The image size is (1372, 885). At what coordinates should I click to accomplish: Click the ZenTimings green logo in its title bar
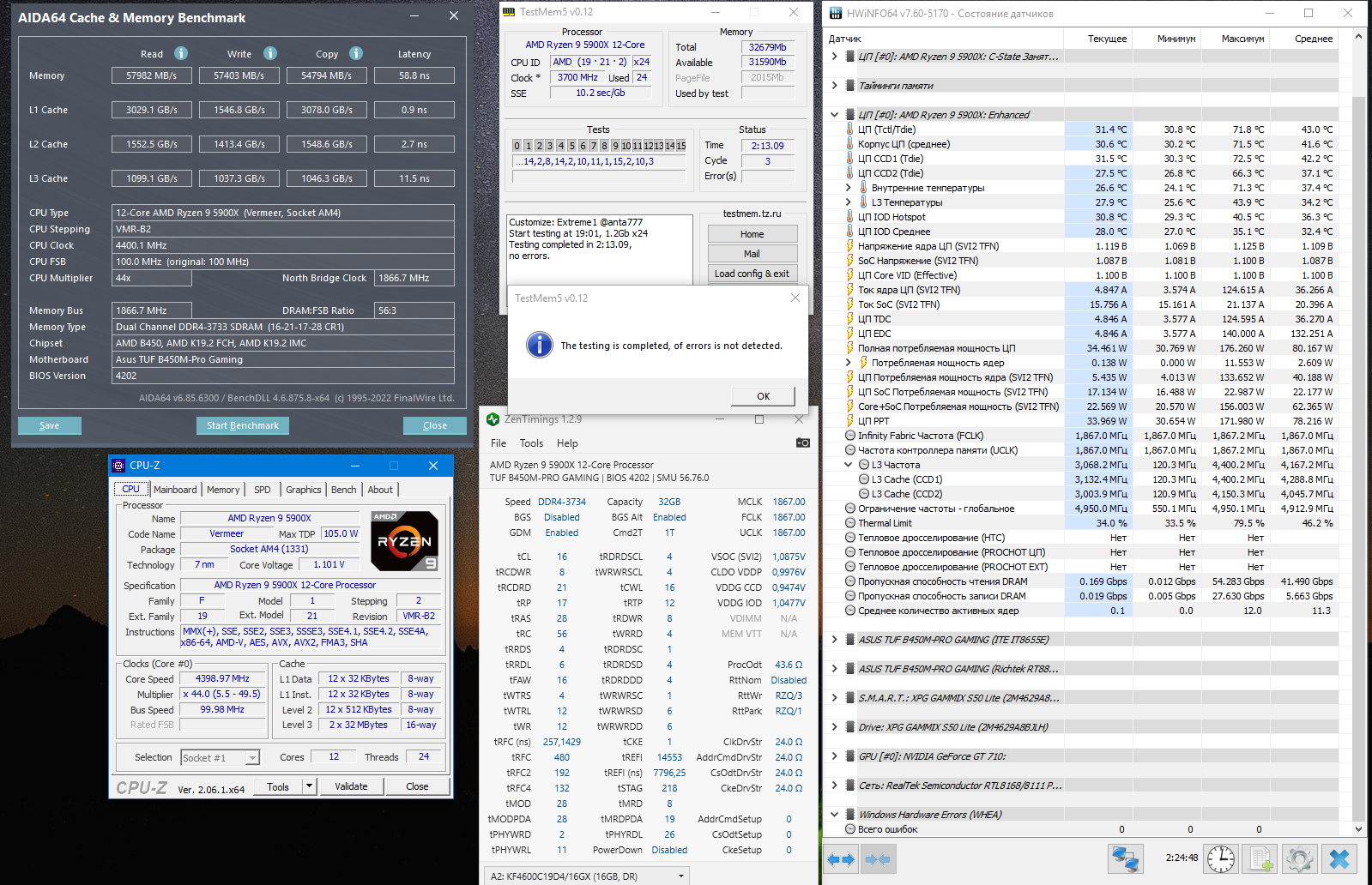point(493,419)
